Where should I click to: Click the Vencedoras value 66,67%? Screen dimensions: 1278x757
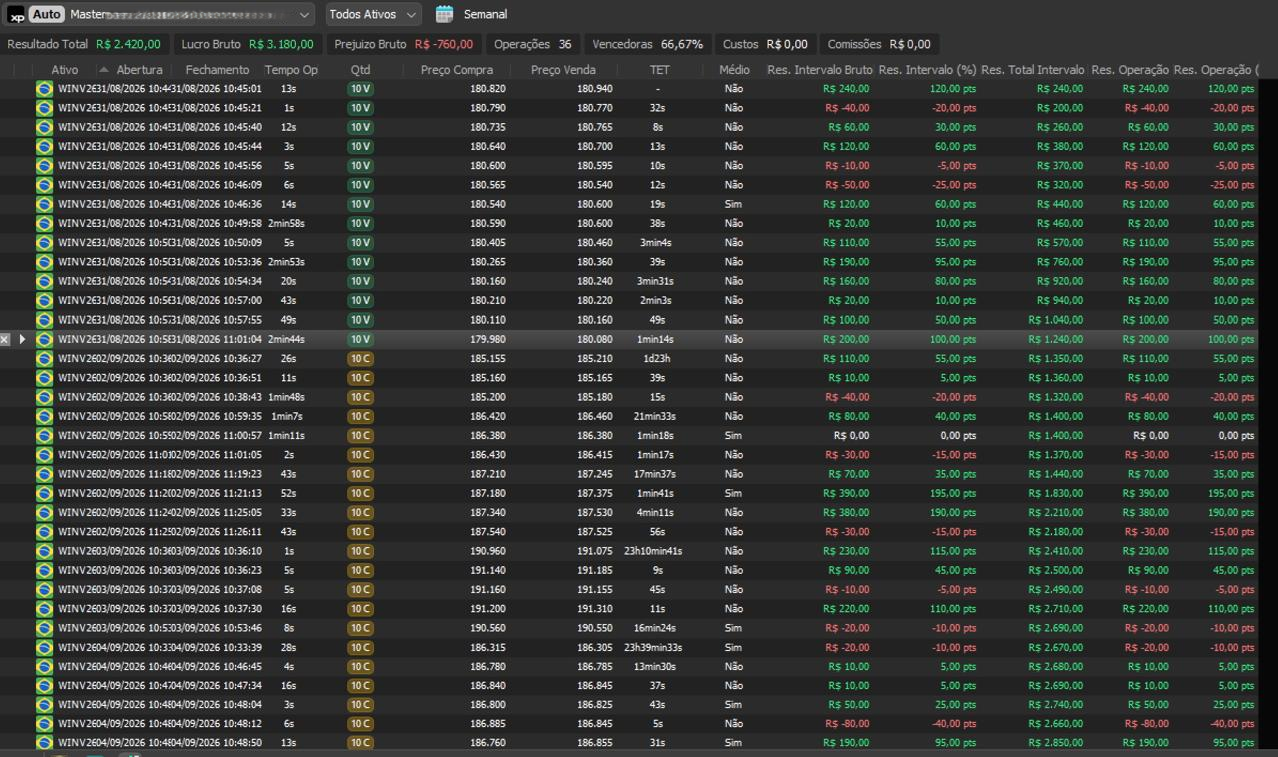[682, 44]
